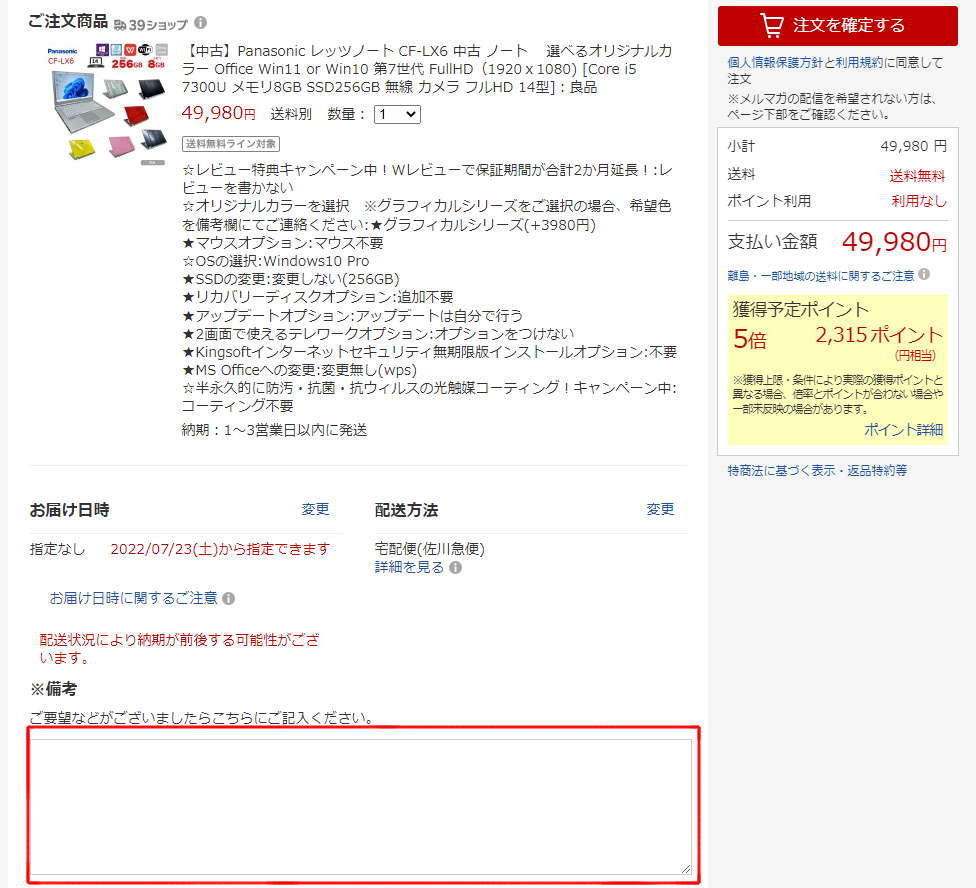Click the 小計 49,980 円 subtotal amount
The height and width of the screenshot is (888, 976).
click(x=913, y=146)
